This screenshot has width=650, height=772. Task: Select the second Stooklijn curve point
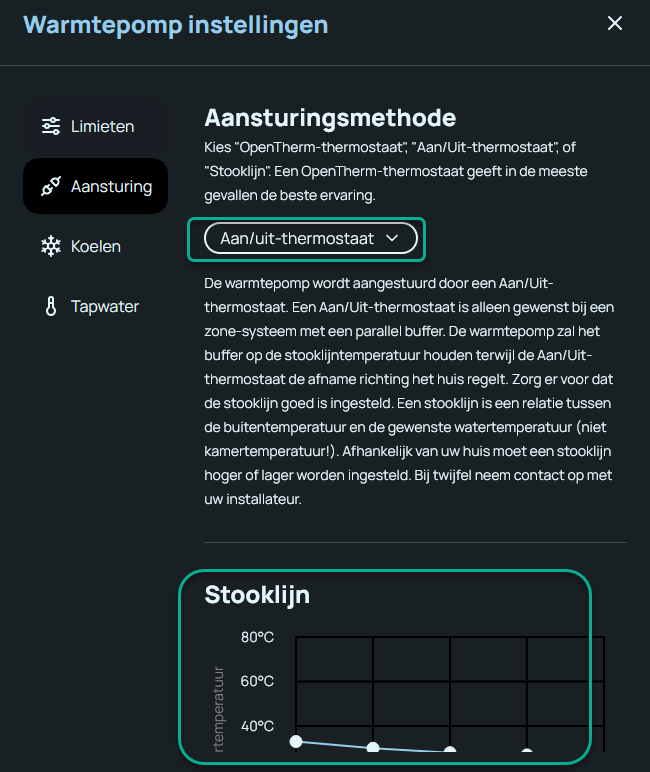pos(373,748)
